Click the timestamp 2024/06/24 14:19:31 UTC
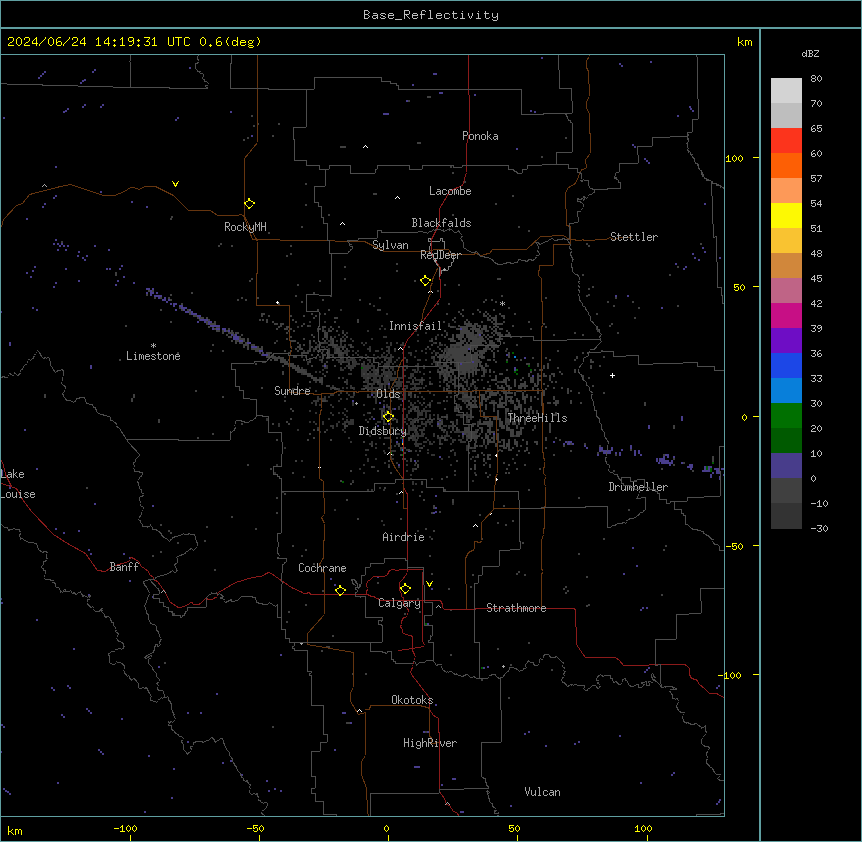This screenshot has width=862, height=842. tap(99, 42)
